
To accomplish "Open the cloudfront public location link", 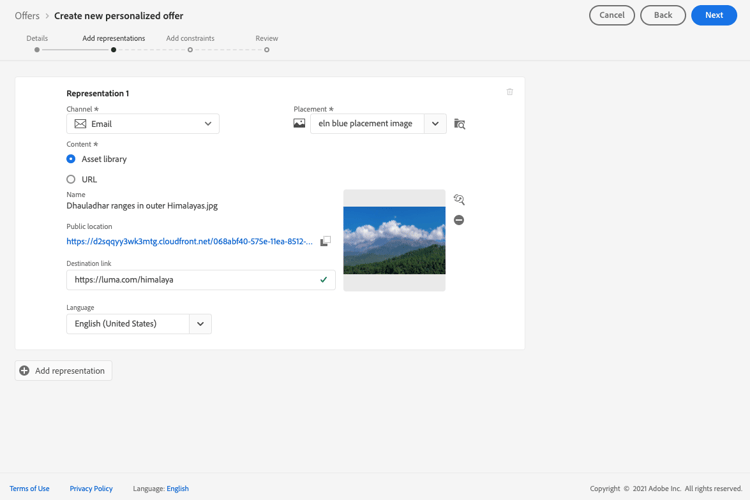I will point(189,241).
